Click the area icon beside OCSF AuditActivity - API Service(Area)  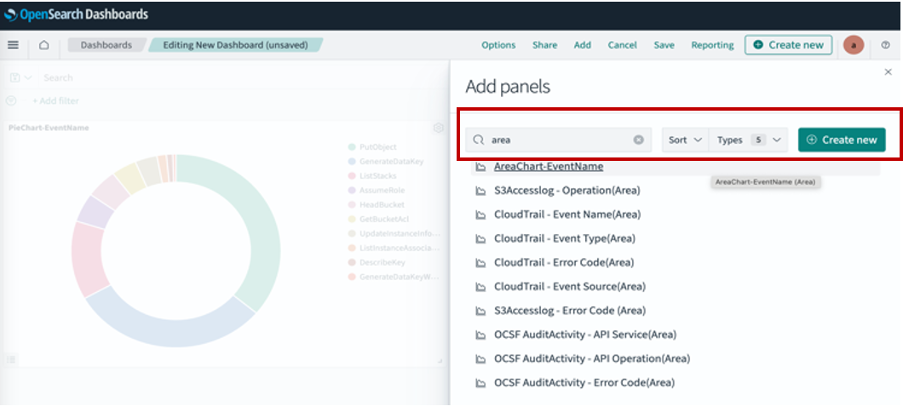480,335
